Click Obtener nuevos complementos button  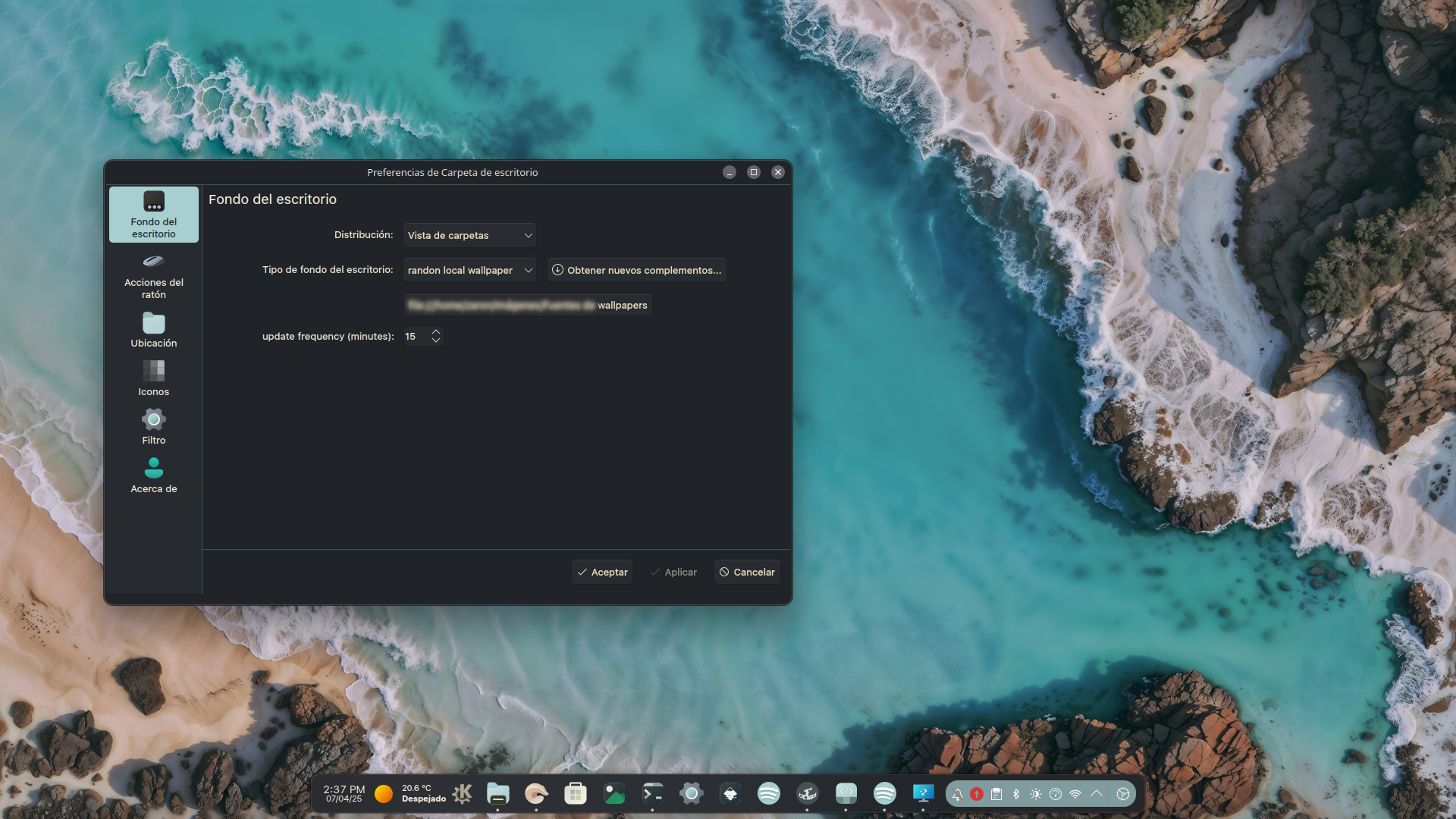[636, 270]
